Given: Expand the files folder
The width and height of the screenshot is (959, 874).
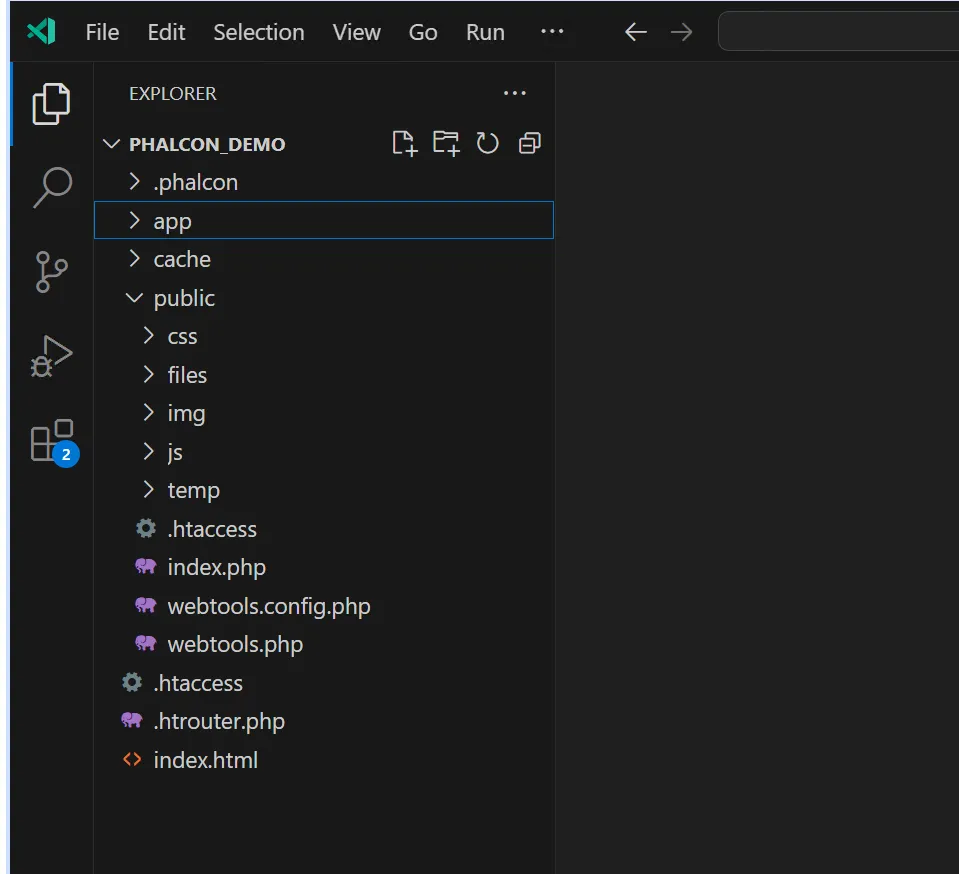Looking at the screenshot, I should pos(149,374).
